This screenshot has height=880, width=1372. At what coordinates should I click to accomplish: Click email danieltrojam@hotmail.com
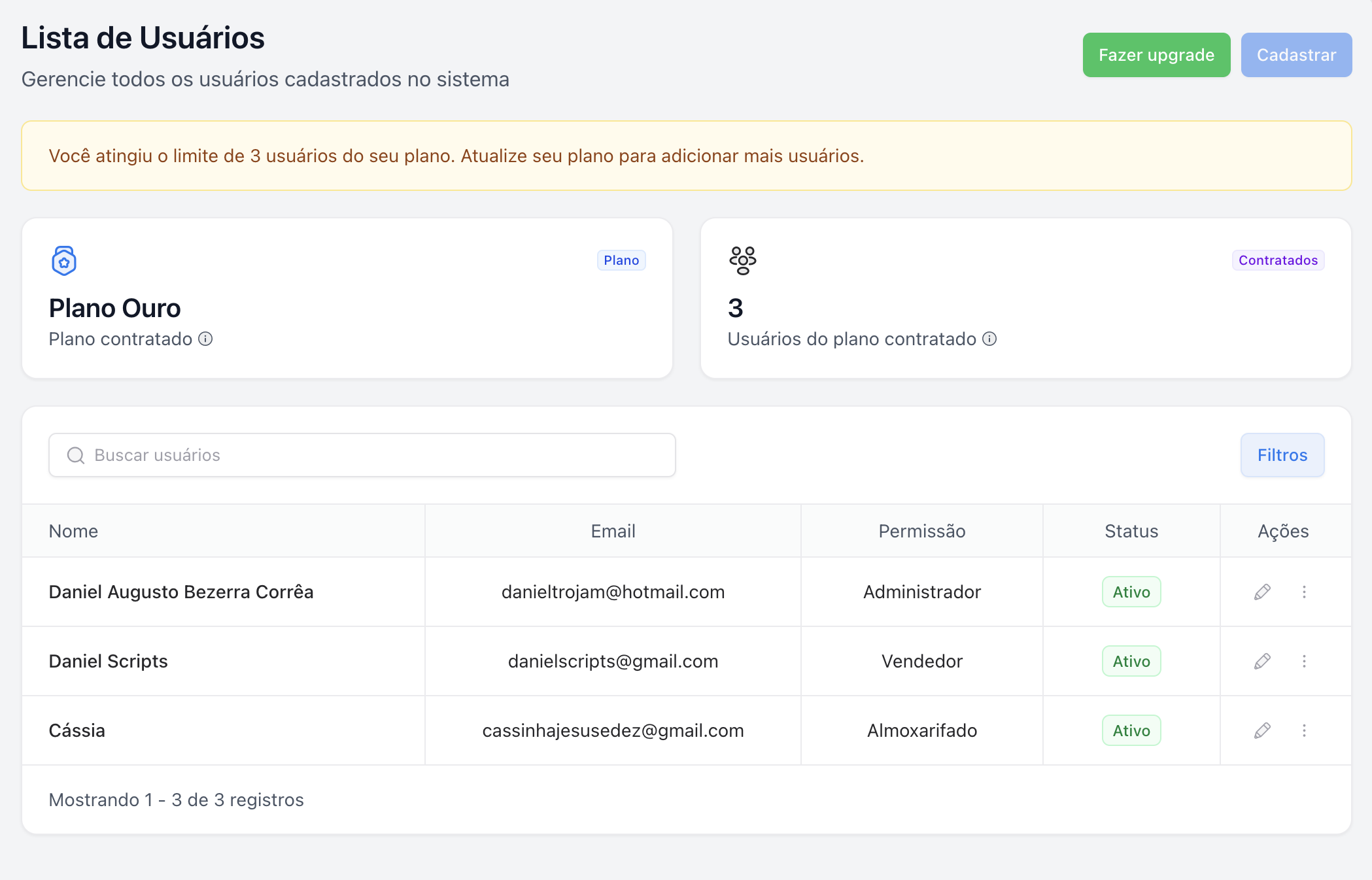pos(613,592)
